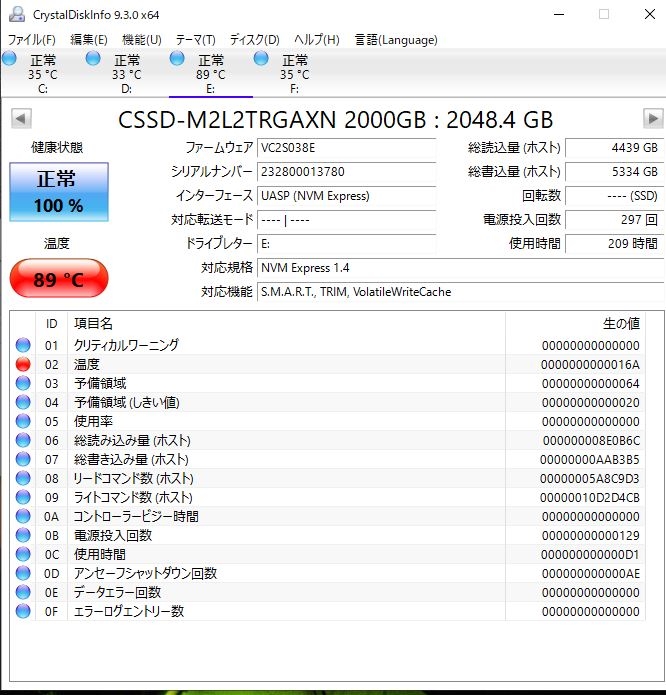
Task: Click the drive letter field E:
Action: (x=347, y=244)
